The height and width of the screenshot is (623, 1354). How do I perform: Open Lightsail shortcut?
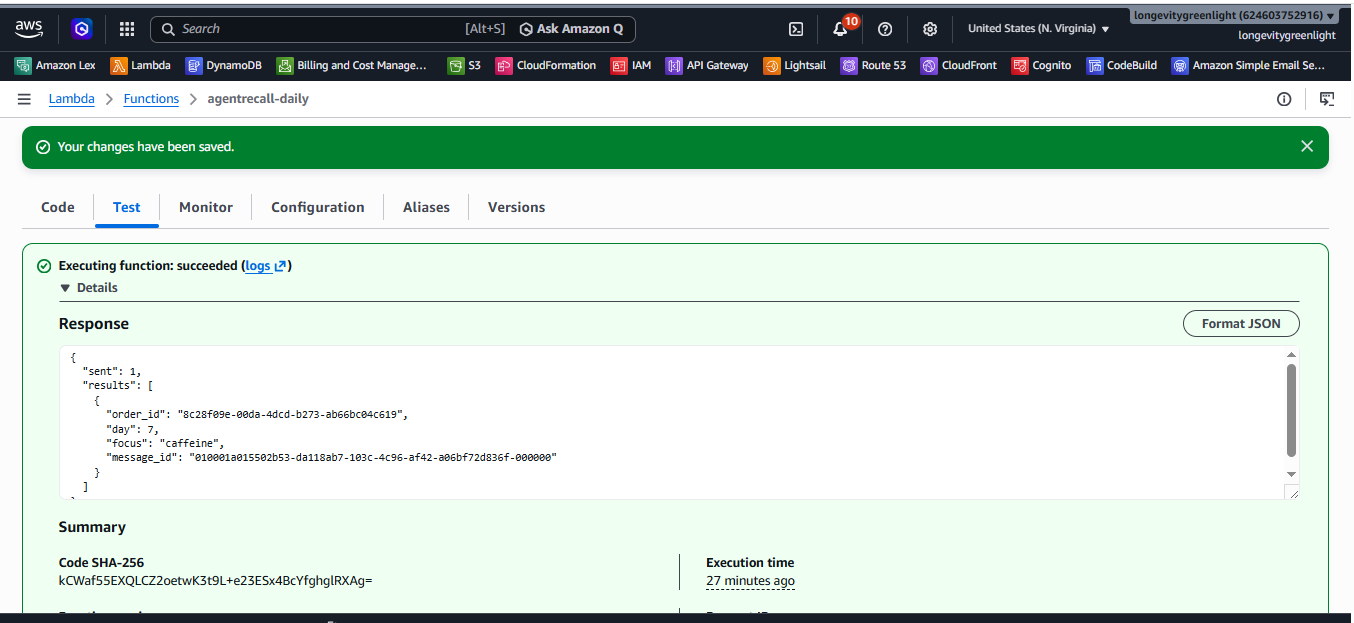pos(796,65)
